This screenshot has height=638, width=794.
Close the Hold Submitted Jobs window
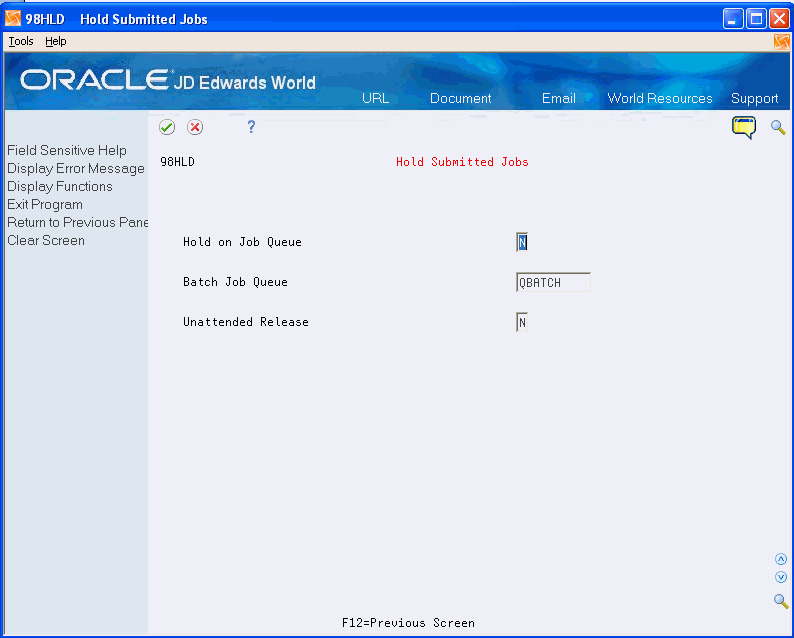[x=779, y=19]
